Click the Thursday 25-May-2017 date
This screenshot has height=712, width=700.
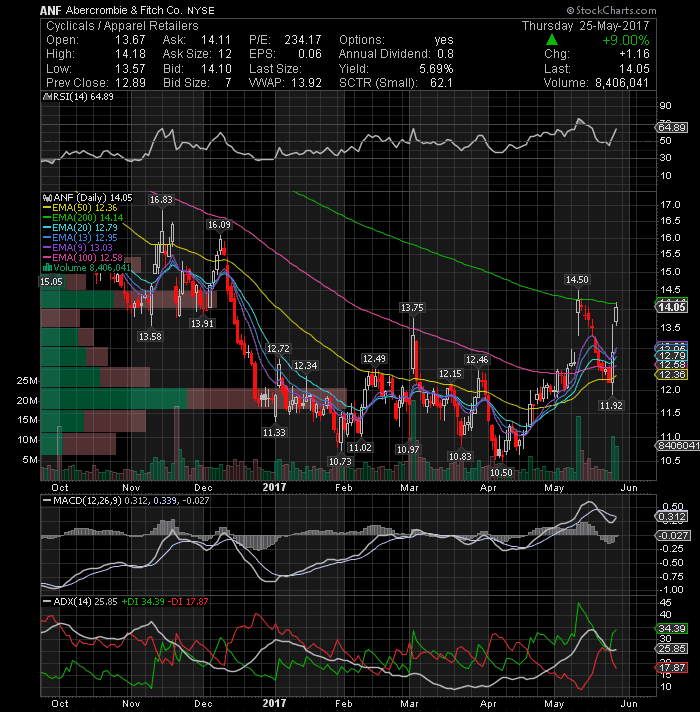(586, 26)
